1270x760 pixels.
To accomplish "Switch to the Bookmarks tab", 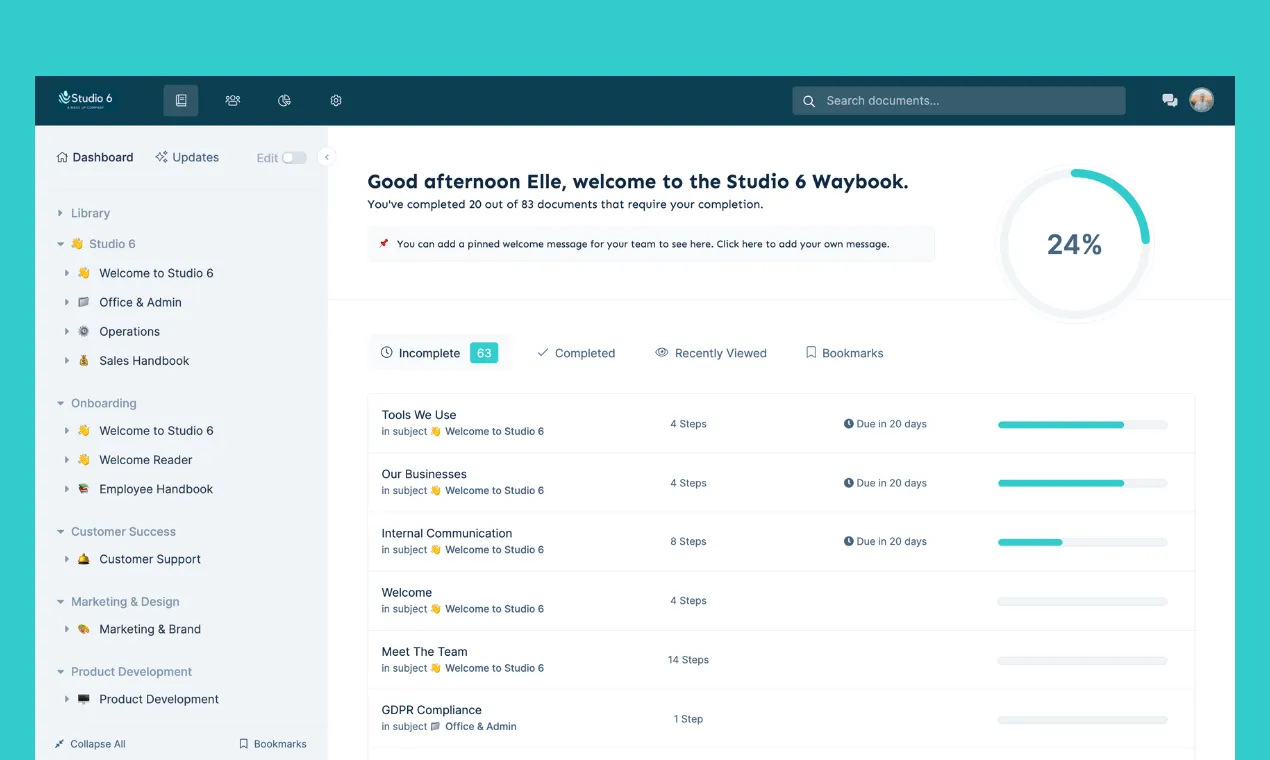I will [845, 353].
